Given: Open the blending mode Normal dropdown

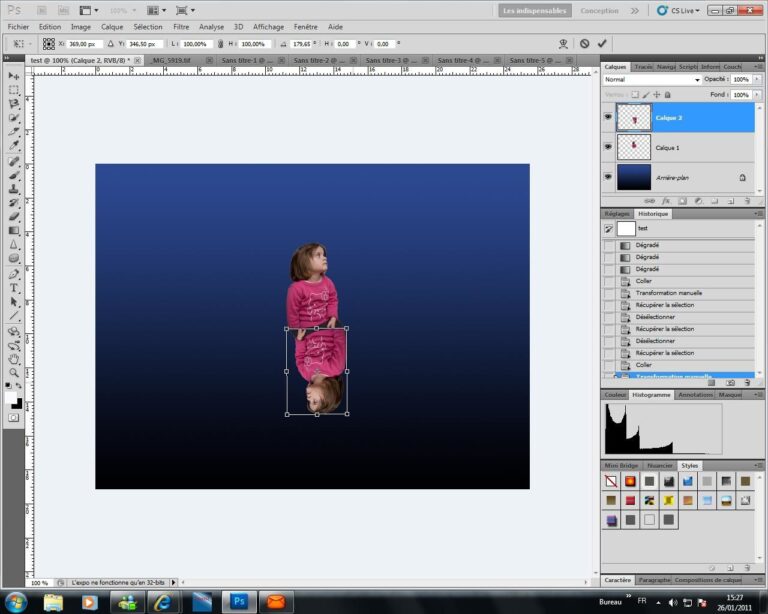Looking at the screenshot, I should coord(652,79).
